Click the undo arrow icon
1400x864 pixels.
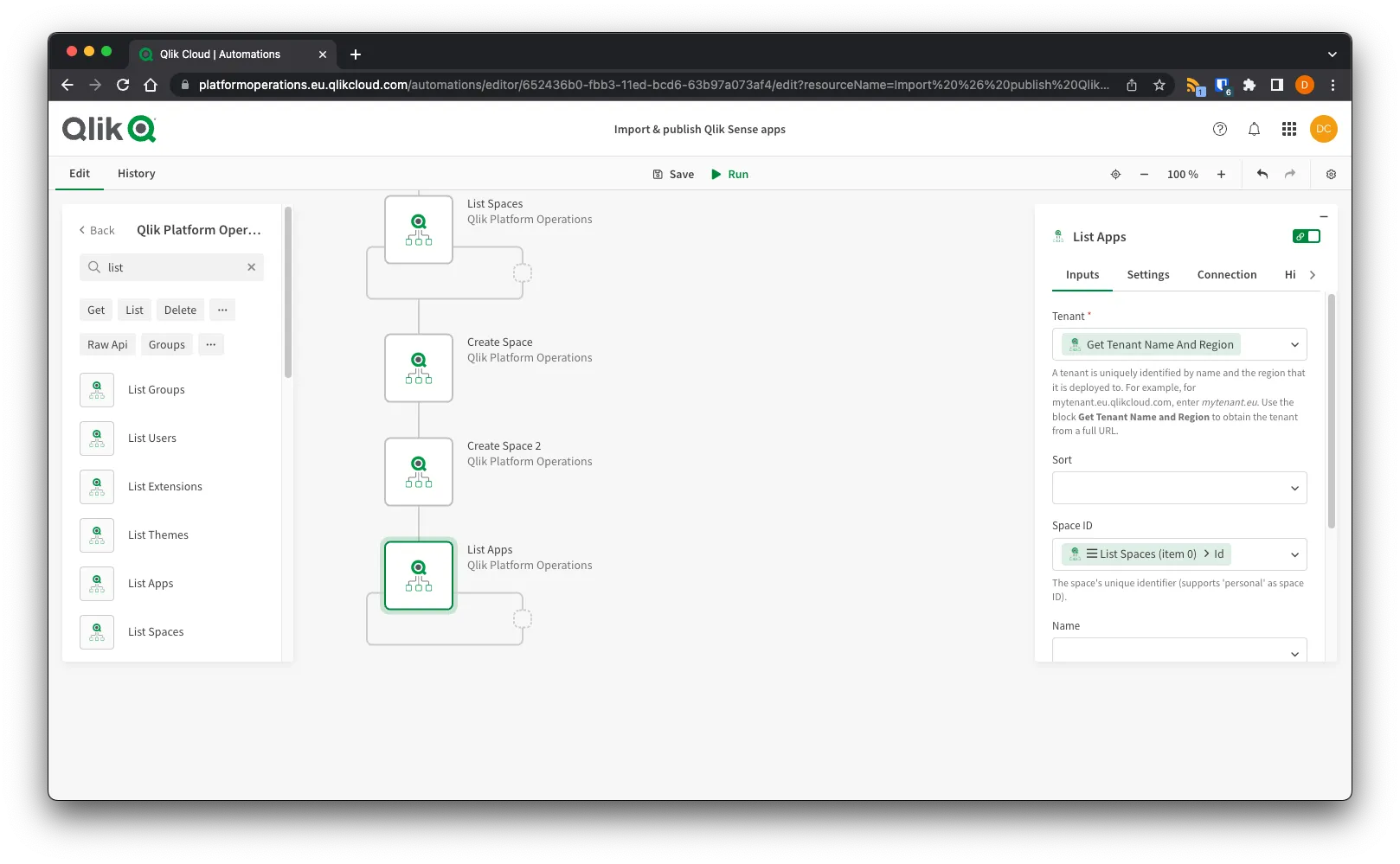tap(1262, 174)
